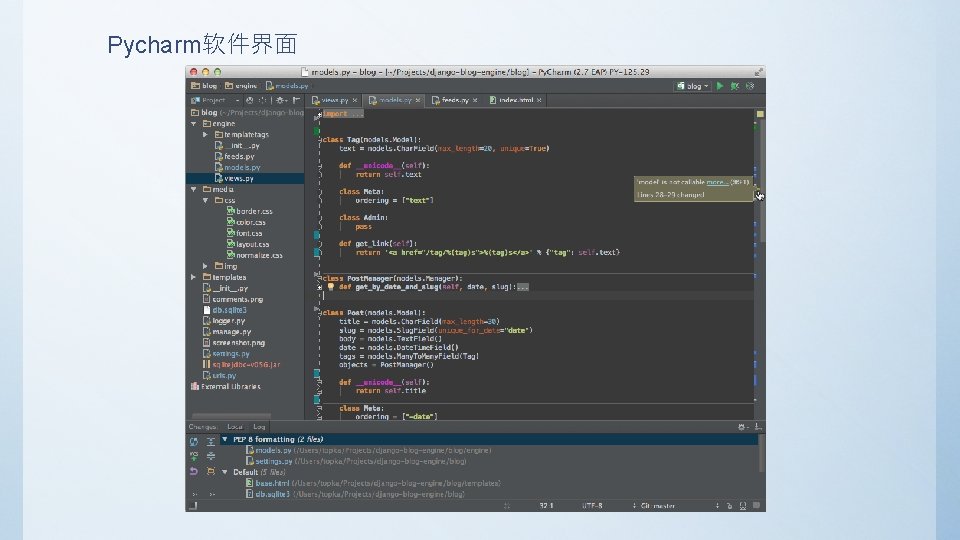Screen dimensions: 960x540
Task: Open the Project panel gear settings
Action: pyautogui.click(x=281, y=100)
